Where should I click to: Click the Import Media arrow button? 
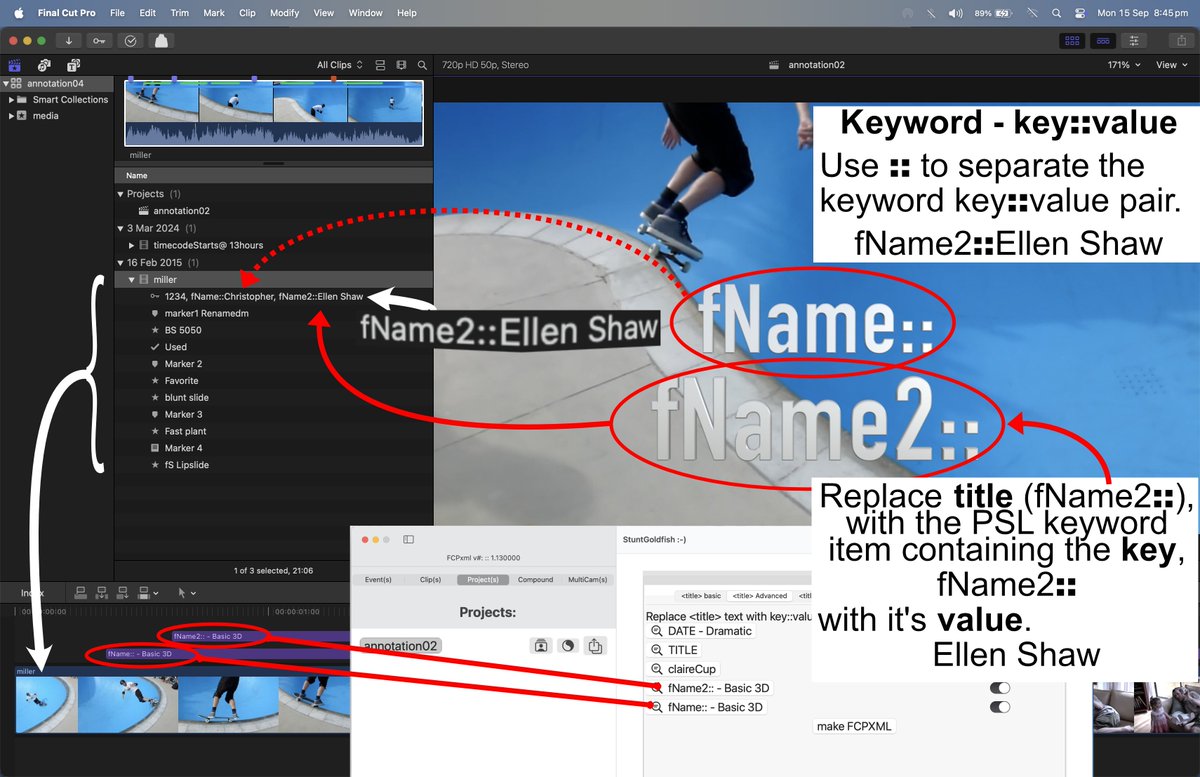click(x=69, y=40)
